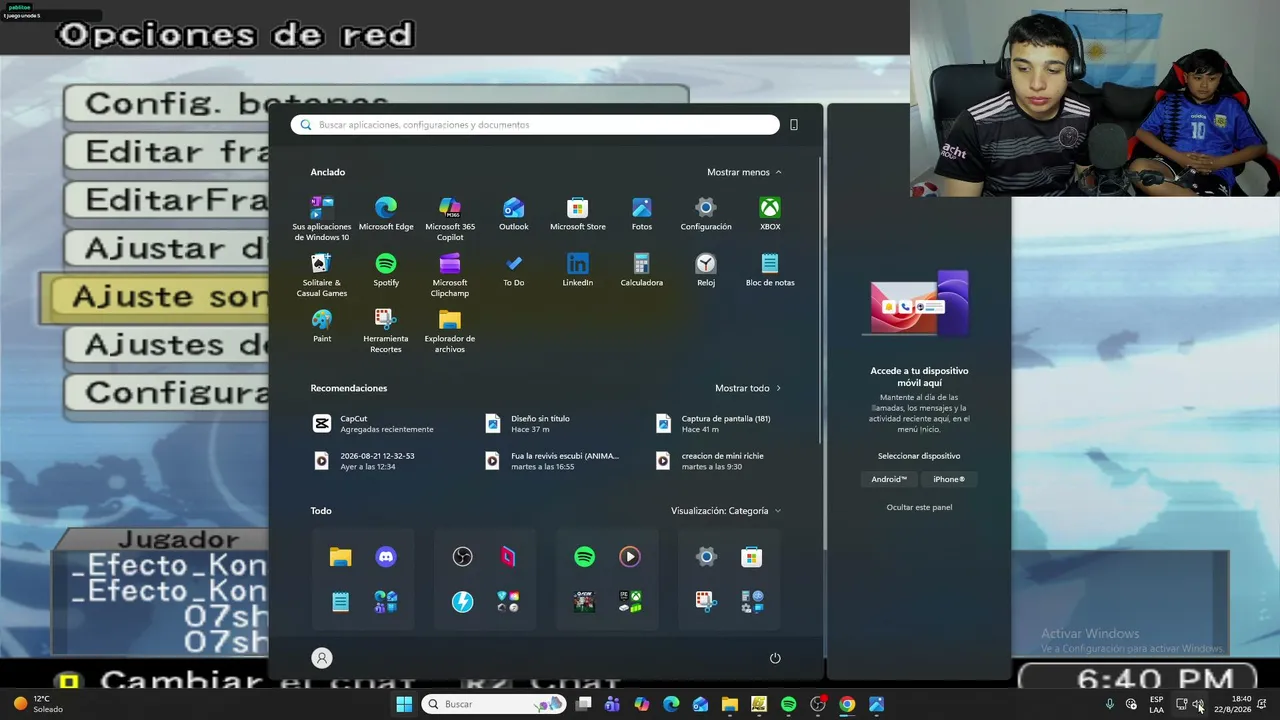Click the Start menu vertical scrollbar
The height and width of the screenshot is (720, 1280).
click(x=821, y=300)
